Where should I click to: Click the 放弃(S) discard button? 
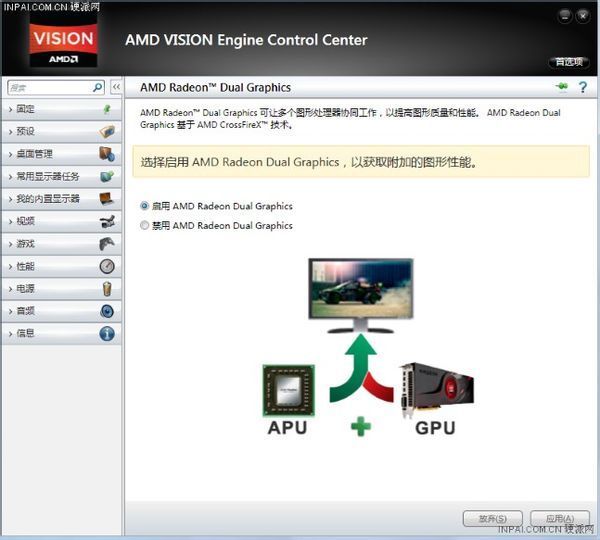492,519
